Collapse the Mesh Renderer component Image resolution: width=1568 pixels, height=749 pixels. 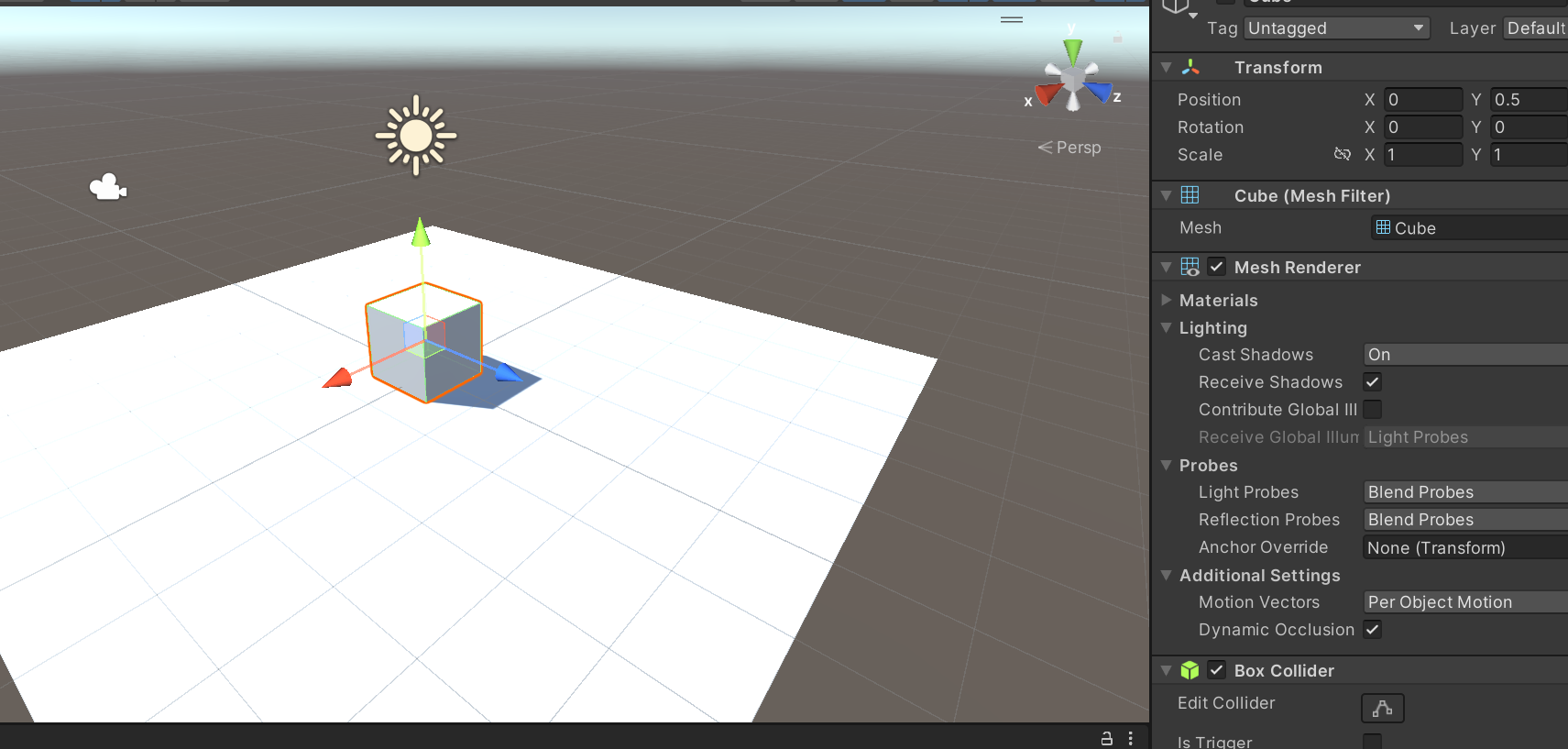coord(1167,267)
